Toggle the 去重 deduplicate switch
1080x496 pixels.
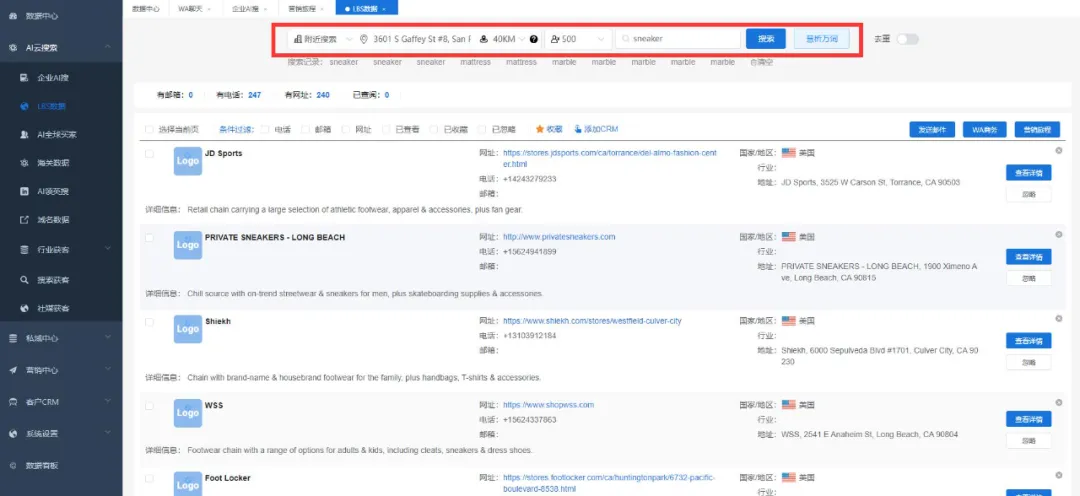(907, 39)
